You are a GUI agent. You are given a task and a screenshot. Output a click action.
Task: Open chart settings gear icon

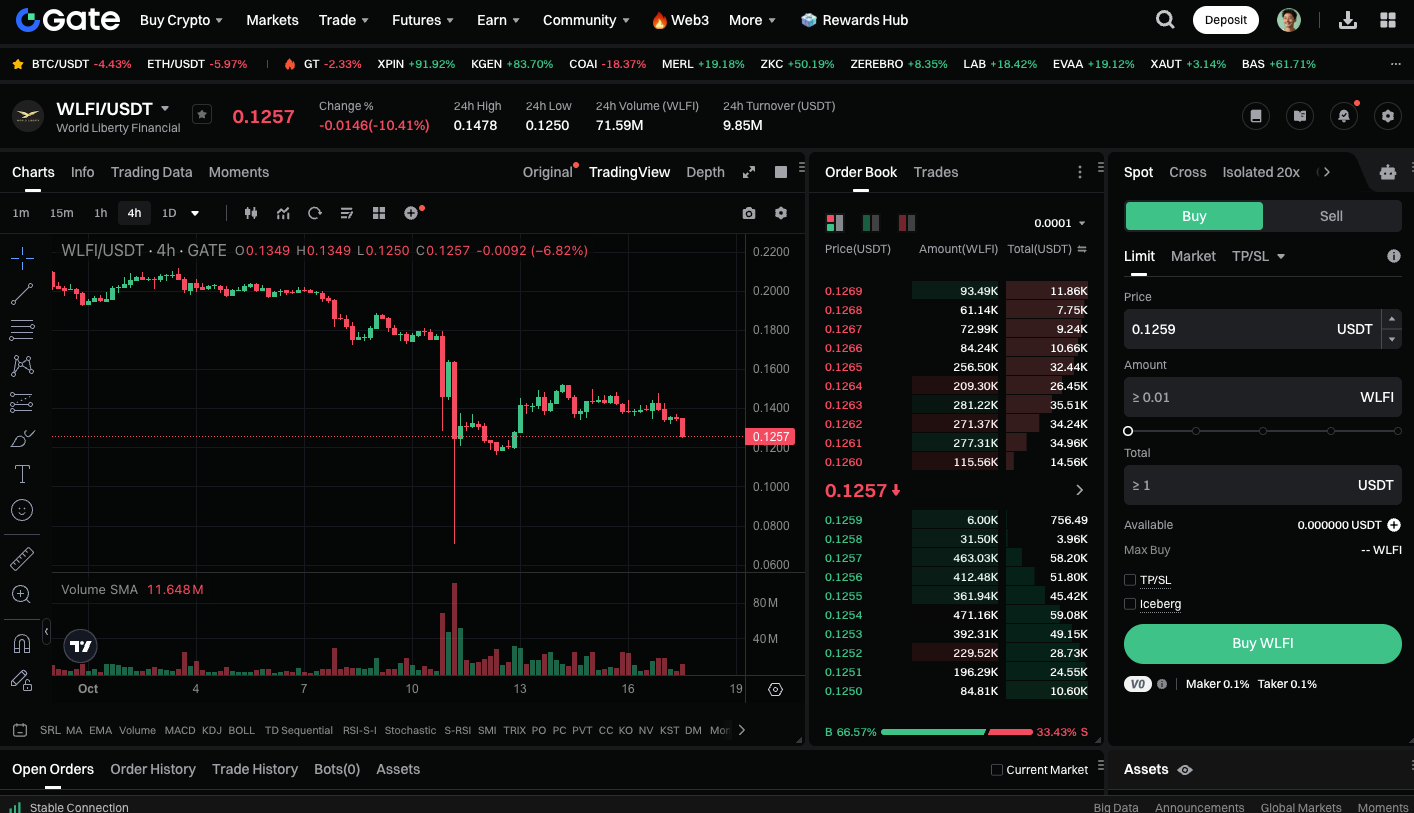click(781, 213)
